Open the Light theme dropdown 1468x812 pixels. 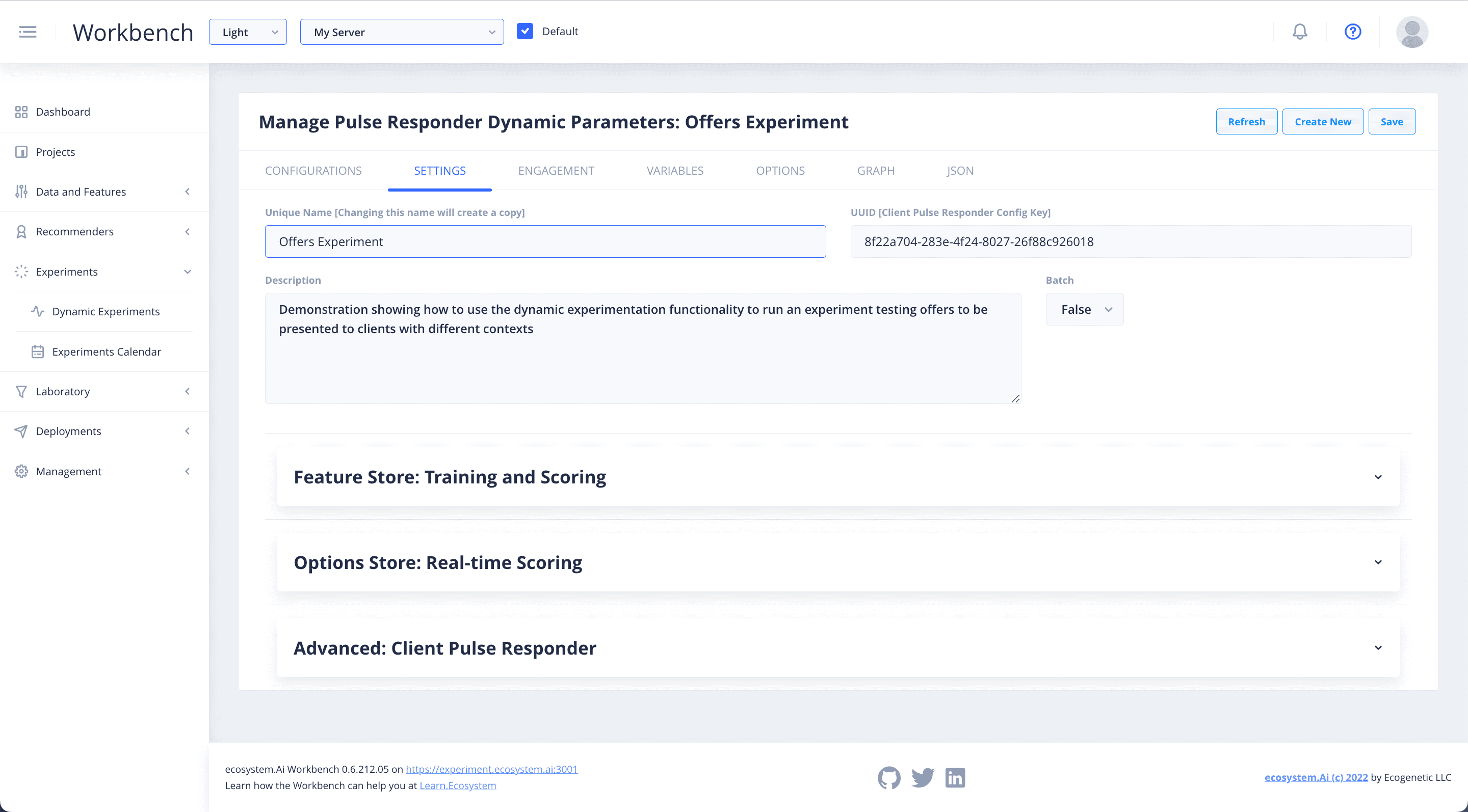point(248,32)
